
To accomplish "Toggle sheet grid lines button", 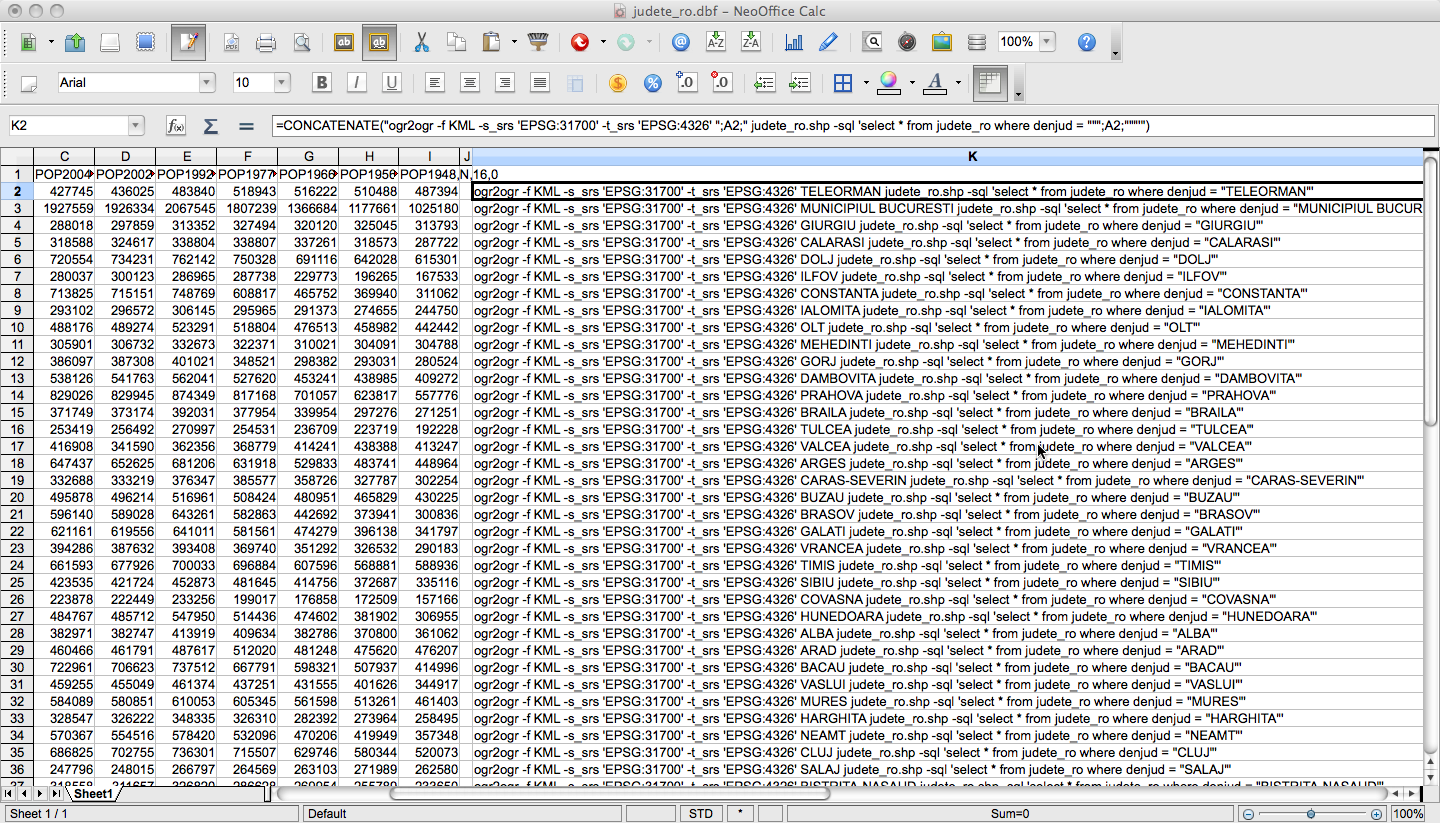I will pos(989,83).
